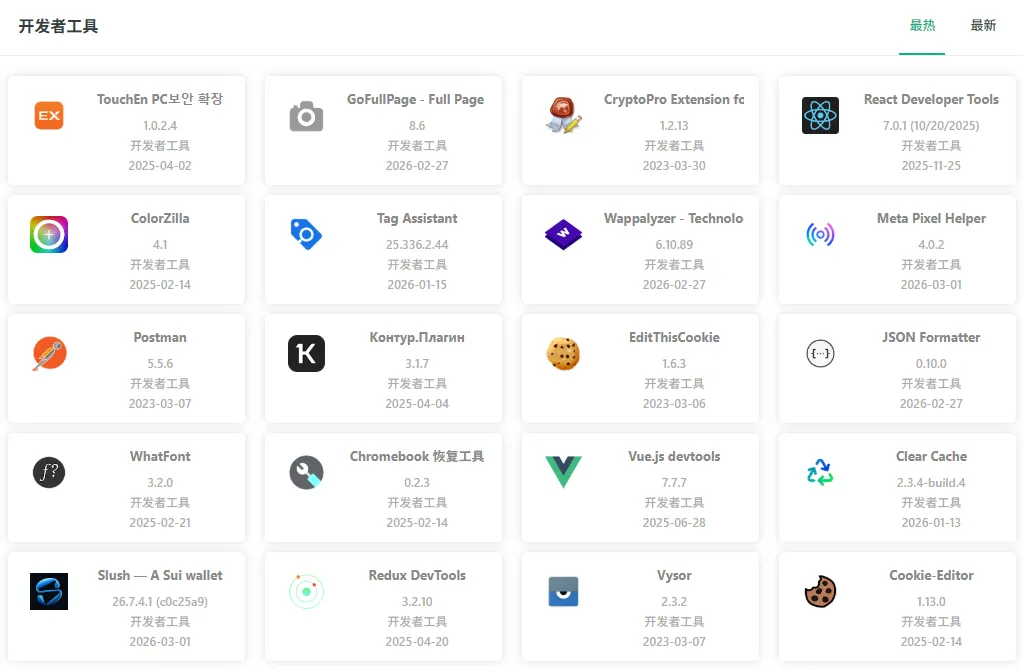Open the Tag Assistant title link
1023x670 pixels.
click(417, 219)
